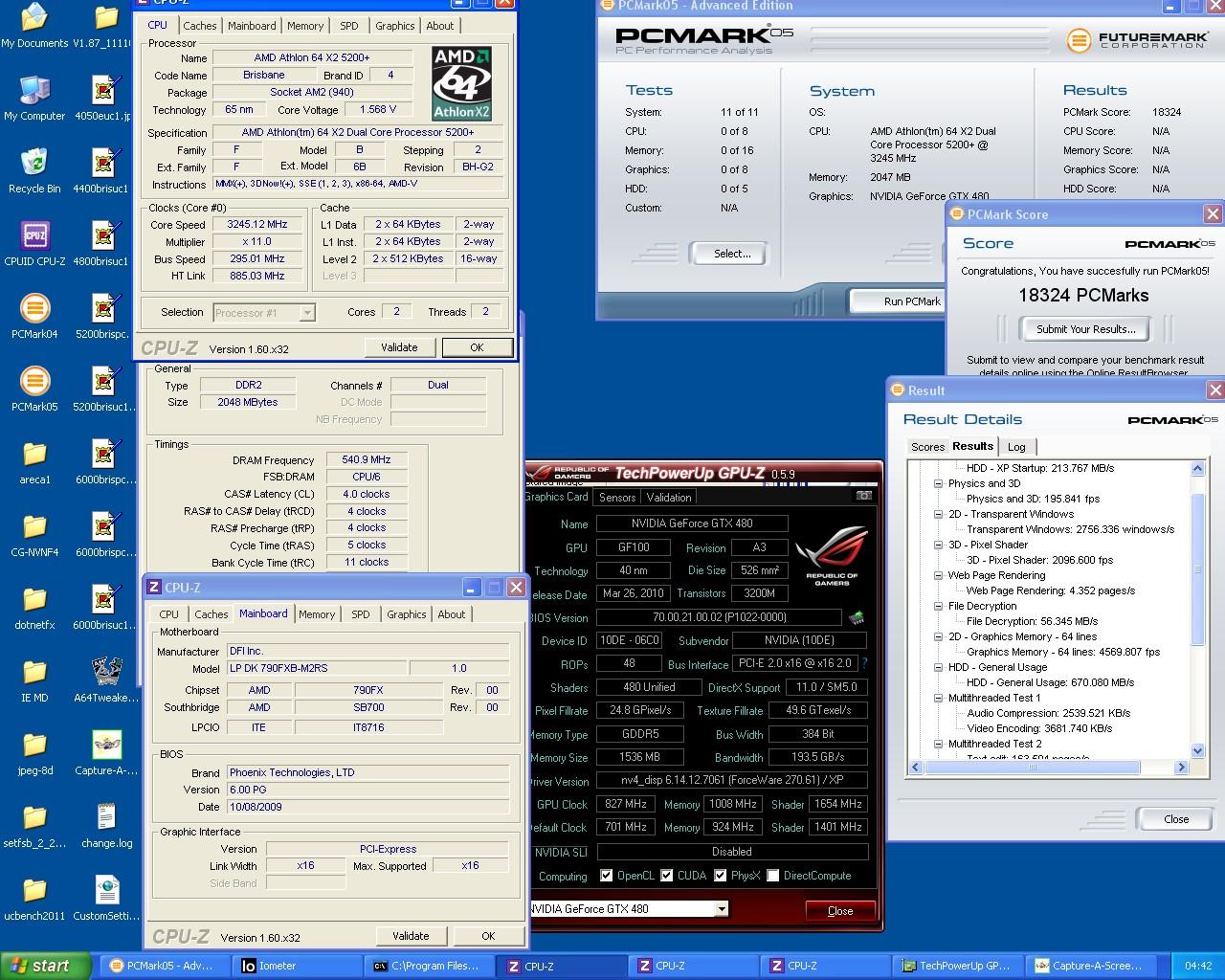Click the scroll-right arrow in Result tree

(1181, 768)
